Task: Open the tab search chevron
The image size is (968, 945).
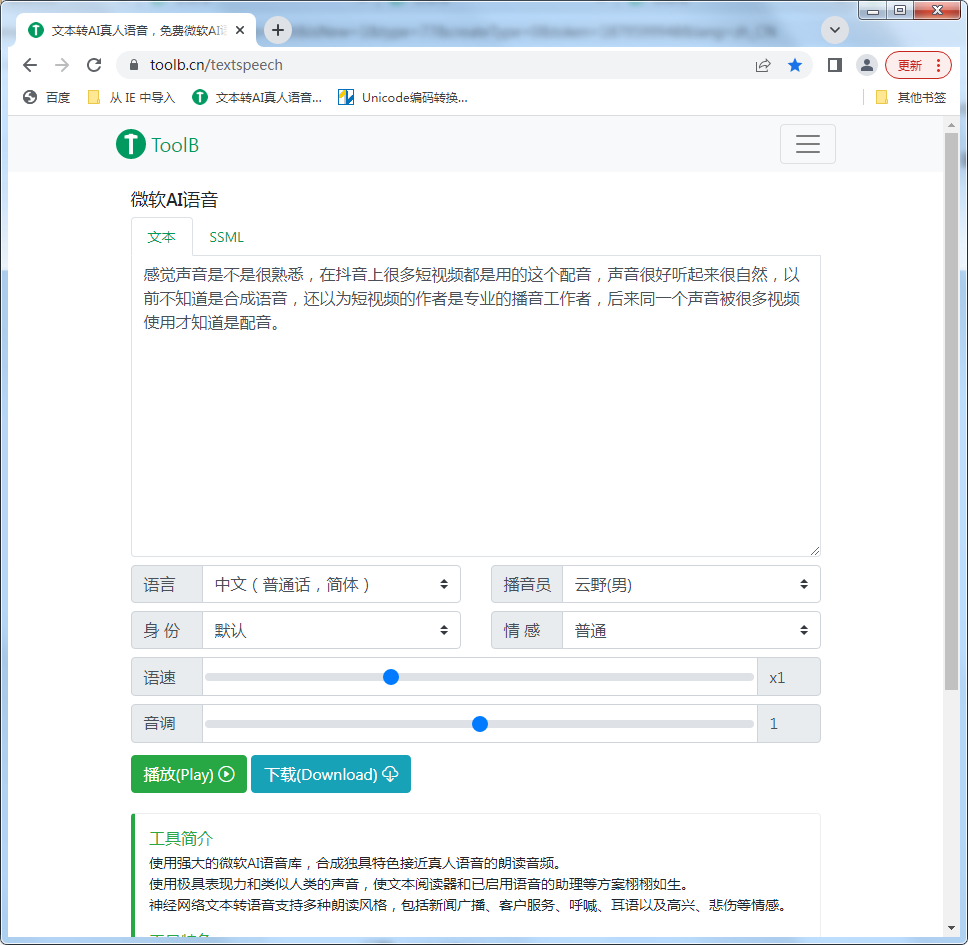Action: click(835, 30)
